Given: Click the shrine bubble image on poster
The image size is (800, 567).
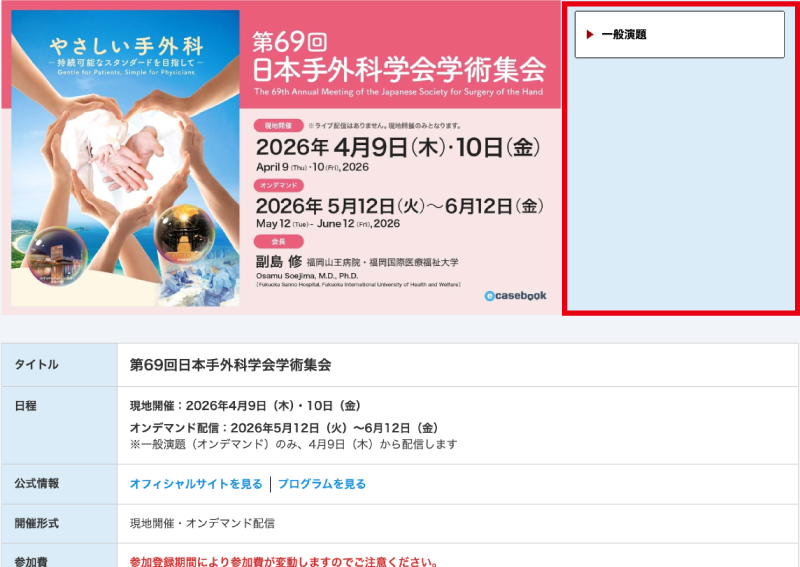Looking at the screenshot, I should click(185, 234).
